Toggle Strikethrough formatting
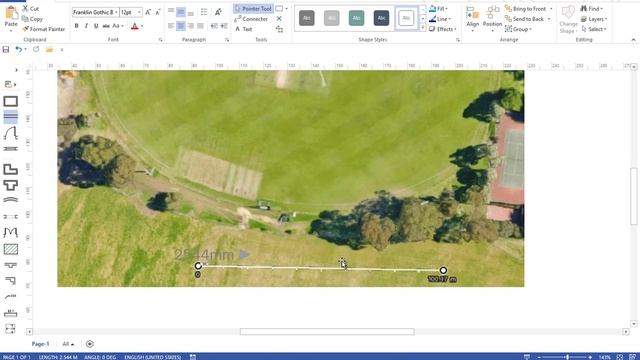The width and height of the screenshot is (640, 360). click(x=106, y=26)
